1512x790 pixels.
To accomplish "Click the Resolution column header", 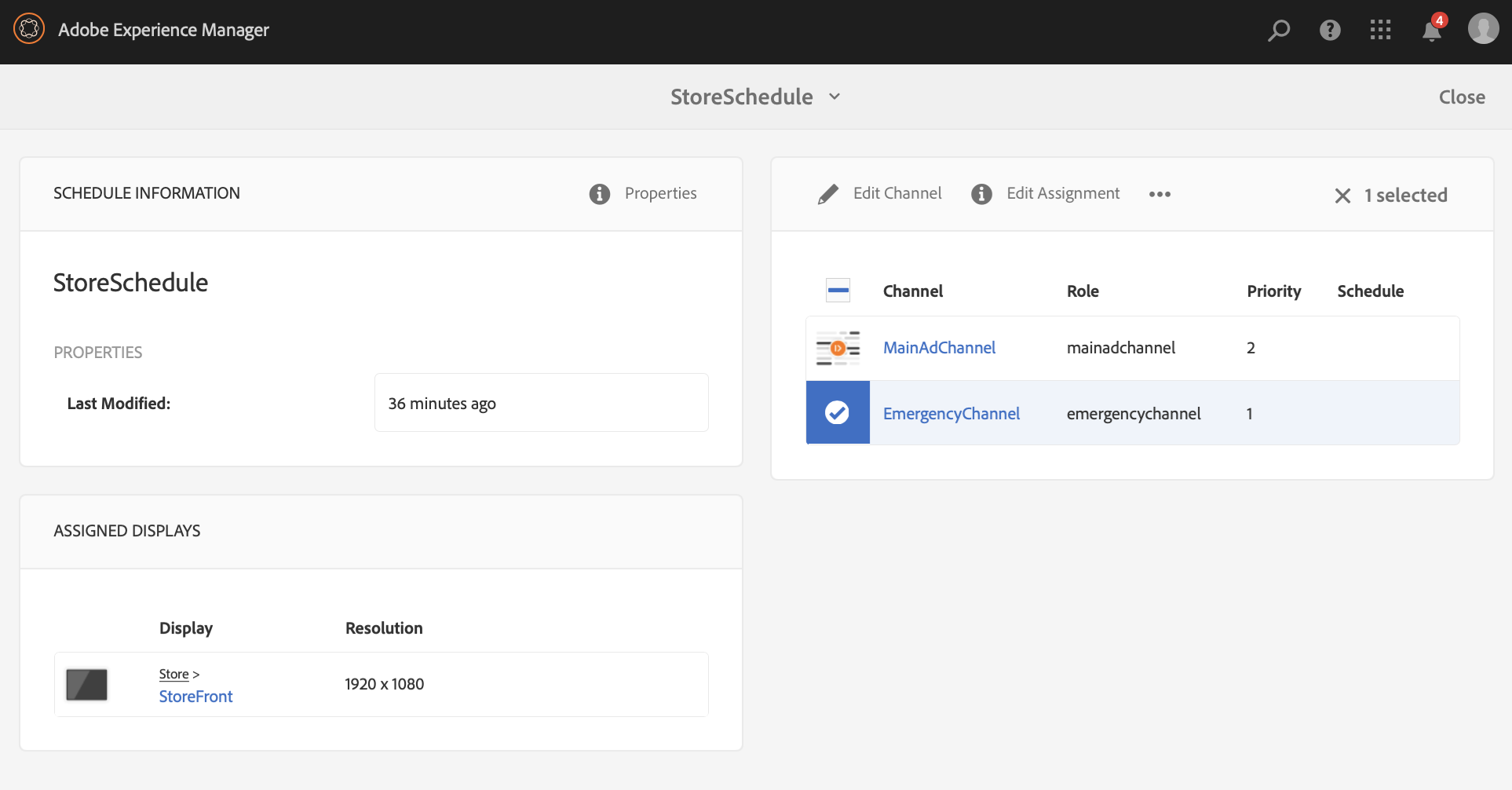I will tap(384, 628).
